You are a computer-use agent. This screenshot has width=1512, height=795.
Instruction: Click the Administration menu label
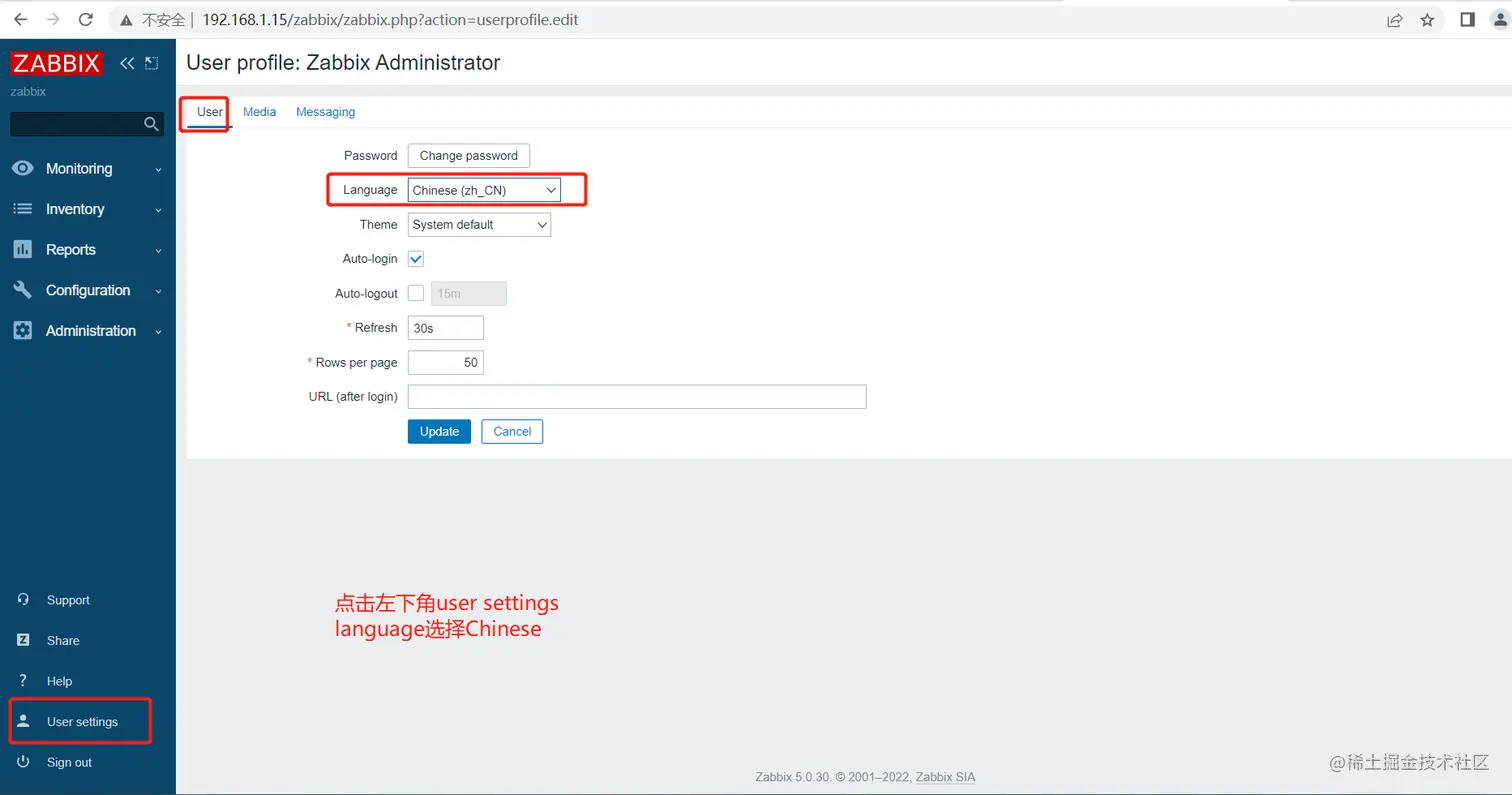click(91, 330)
